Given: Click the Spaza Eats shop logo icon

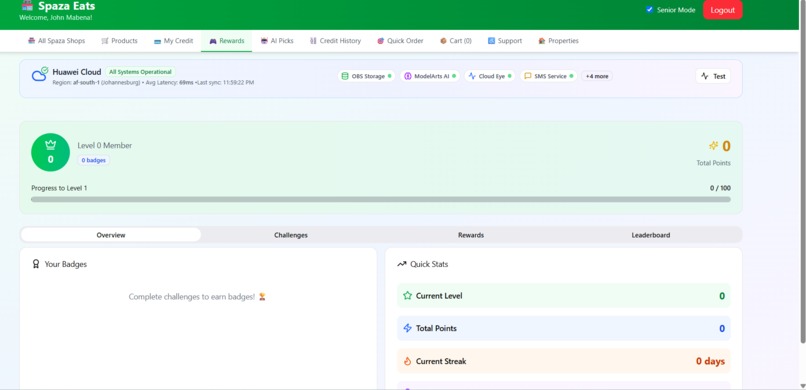Looking at the screenshot, I should tap(28, 6).
